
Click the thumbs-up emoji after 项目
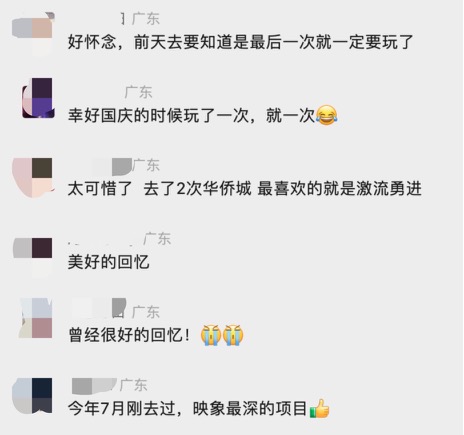click(320, 409)
